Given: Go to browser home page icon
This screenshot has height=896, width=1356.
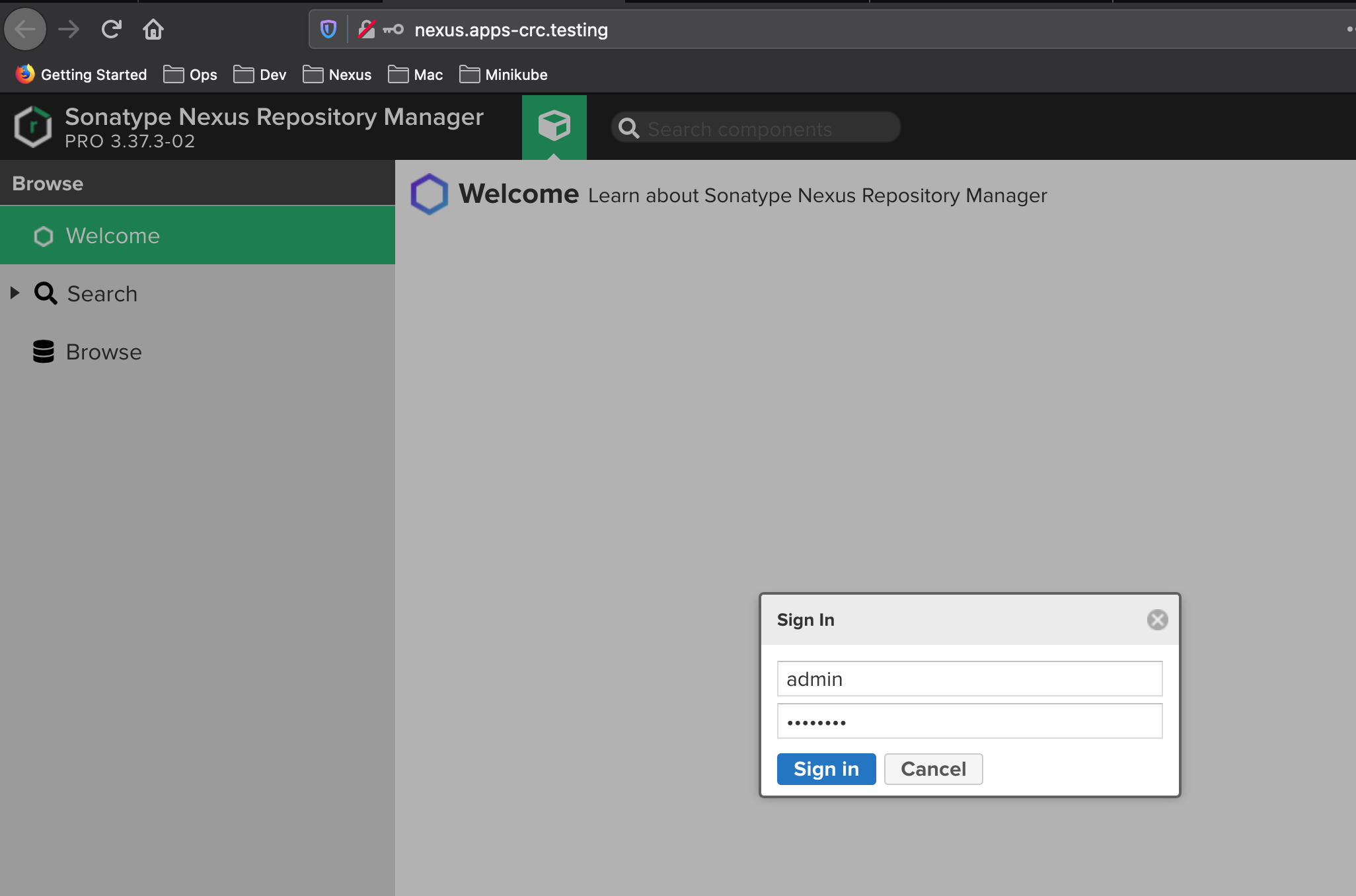Looking at the screenshot, I should pyautogui.click(x=153, y=29).
